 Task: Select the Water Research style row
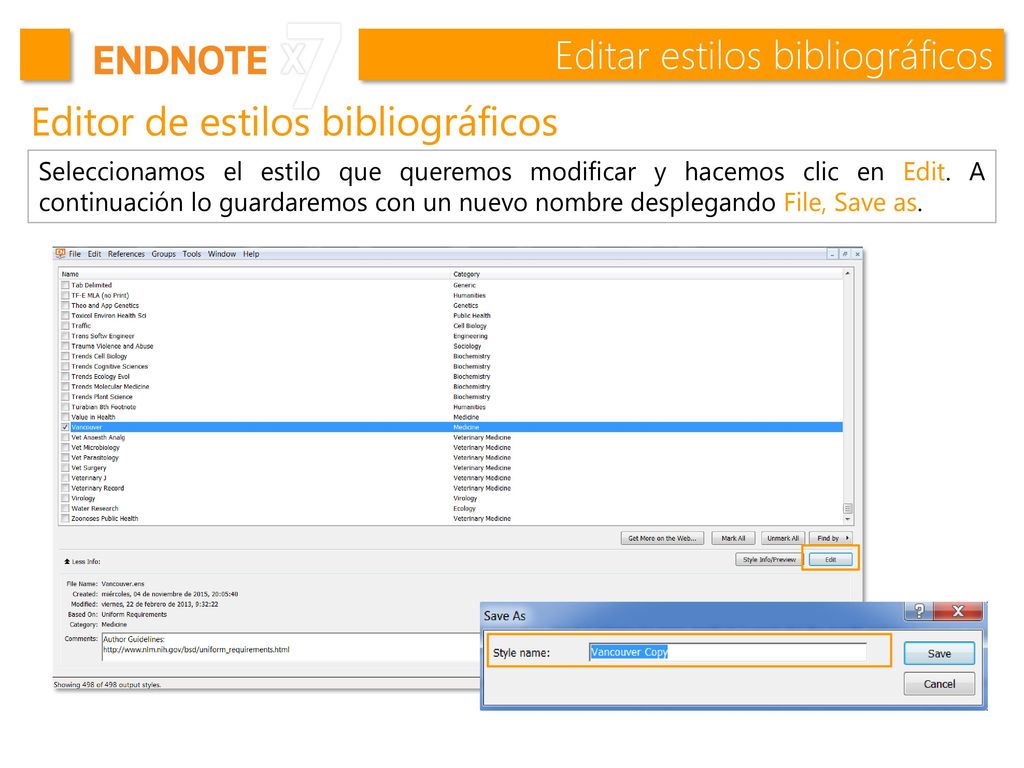[451, 508]
